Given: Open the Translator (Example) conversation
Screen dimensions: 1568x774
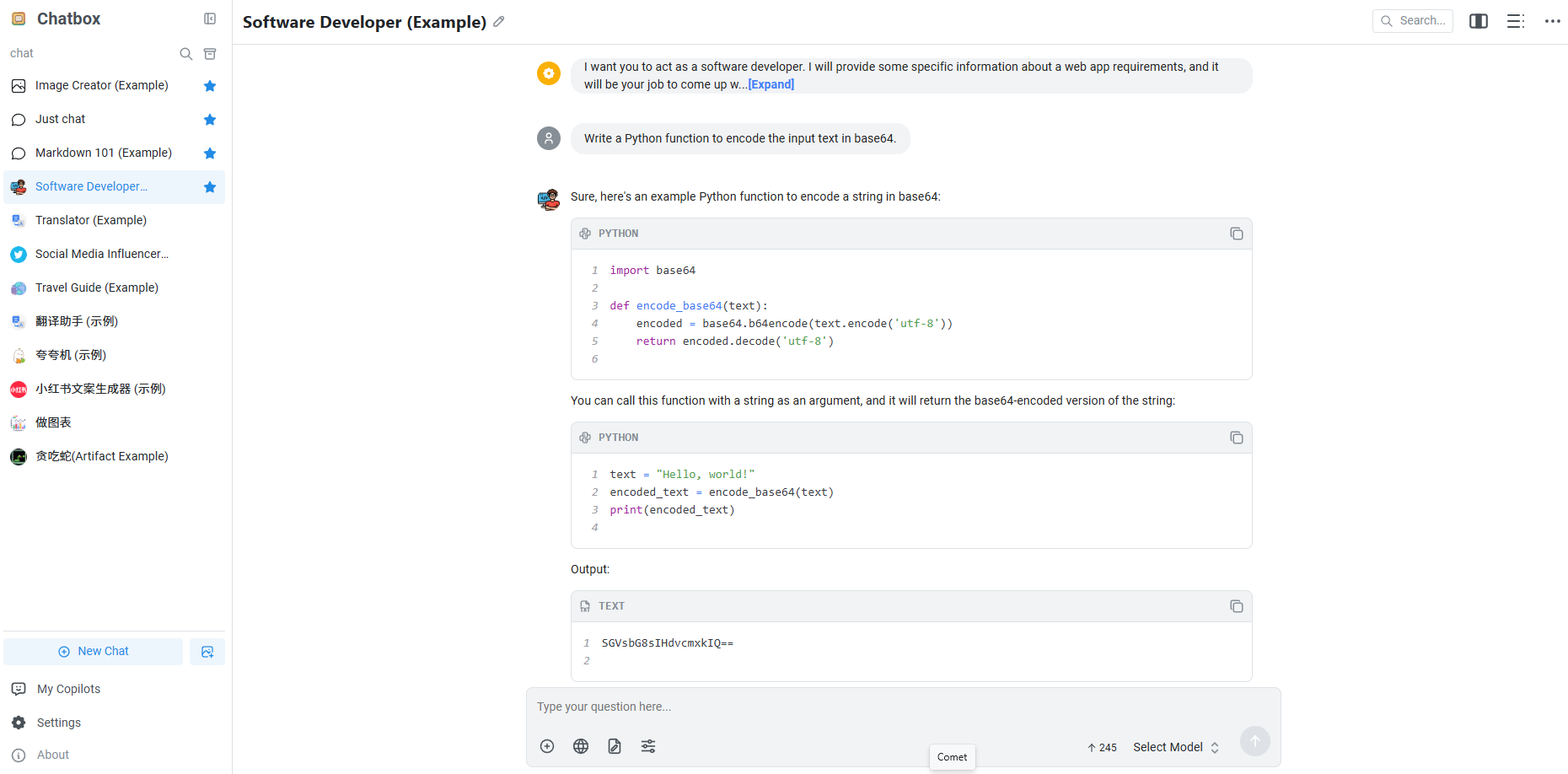Looking at the screenshot, I should coord(91,220).
